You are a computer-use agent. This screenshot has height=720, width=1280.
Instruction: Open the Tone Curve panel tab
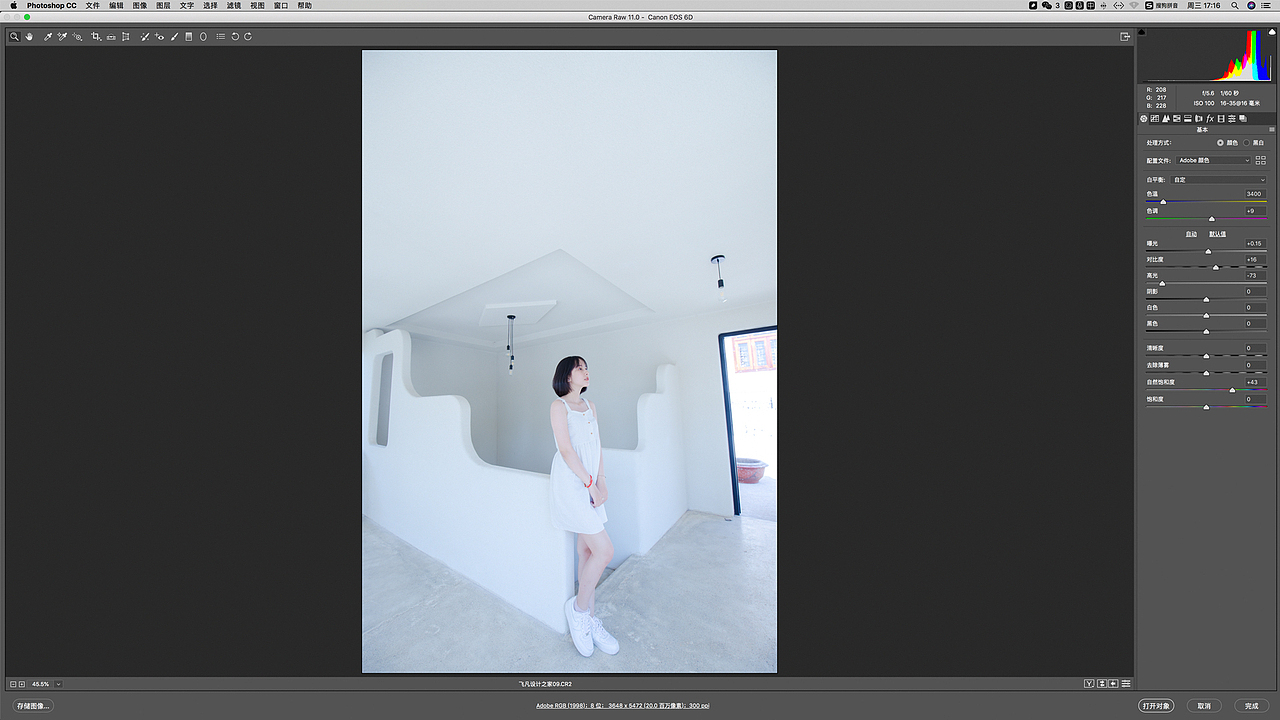(1155, 118)
